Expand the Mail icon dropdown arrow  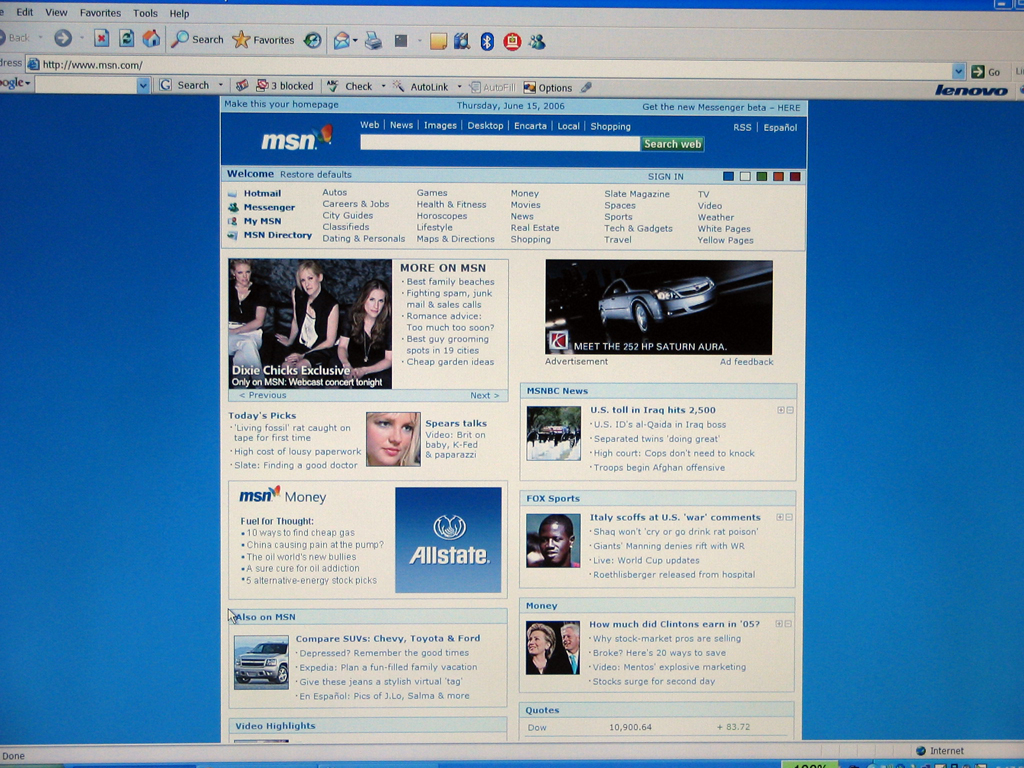(355, 41)
